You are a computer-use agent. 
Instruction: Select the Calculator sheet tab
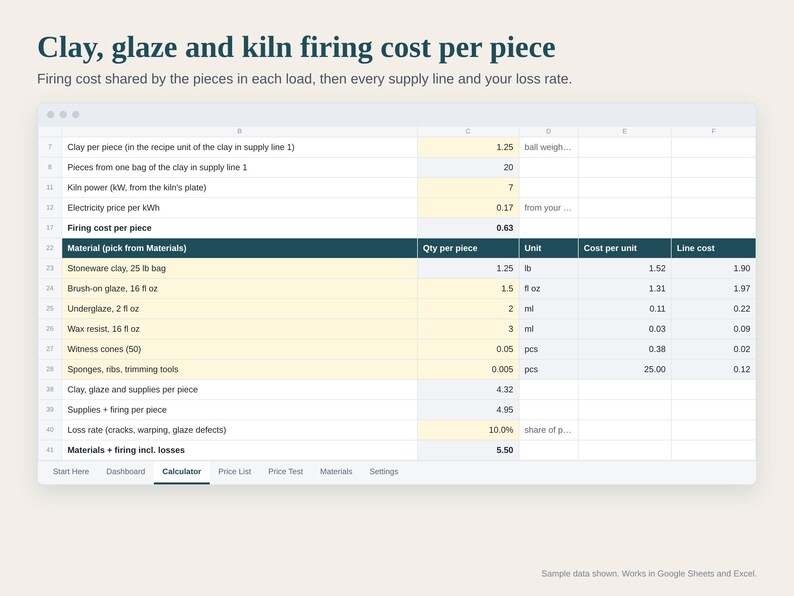click(182, 471)
